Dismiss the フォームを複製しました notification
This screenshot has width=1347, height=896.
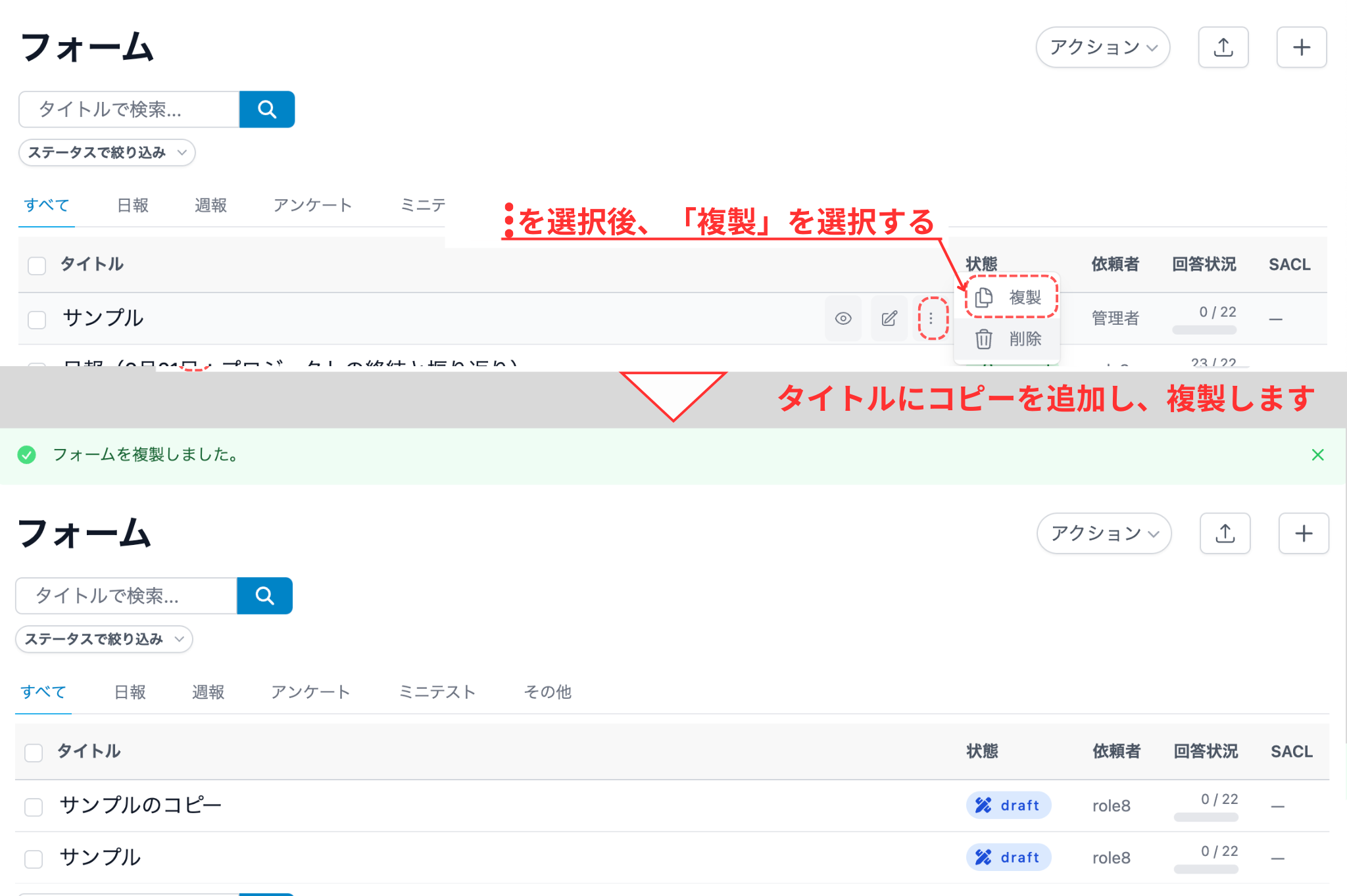pyautogui.click(x=1317, y=455)
